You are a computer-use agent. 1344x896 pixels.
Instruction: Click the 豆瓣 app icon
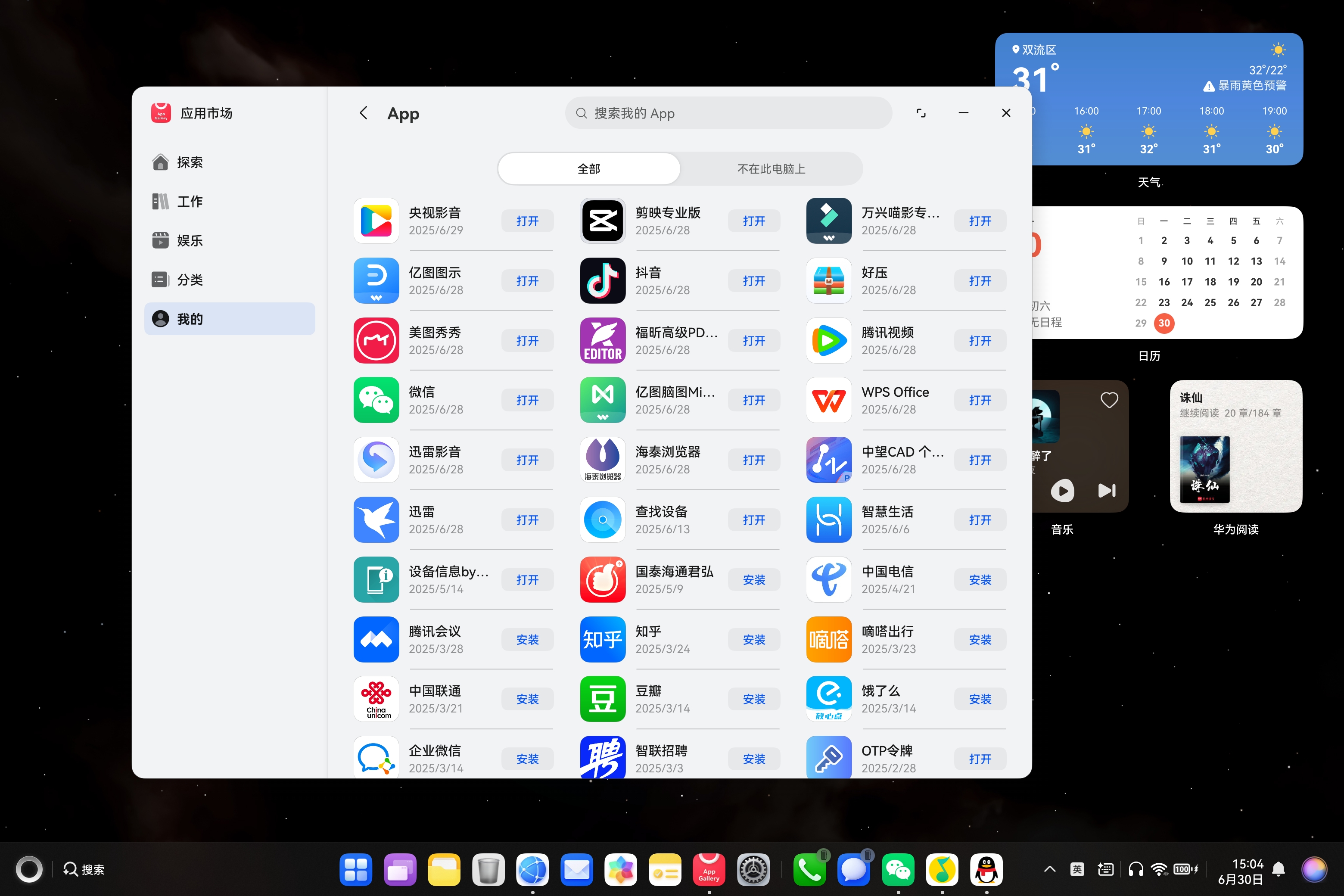[x=602, y=699]
